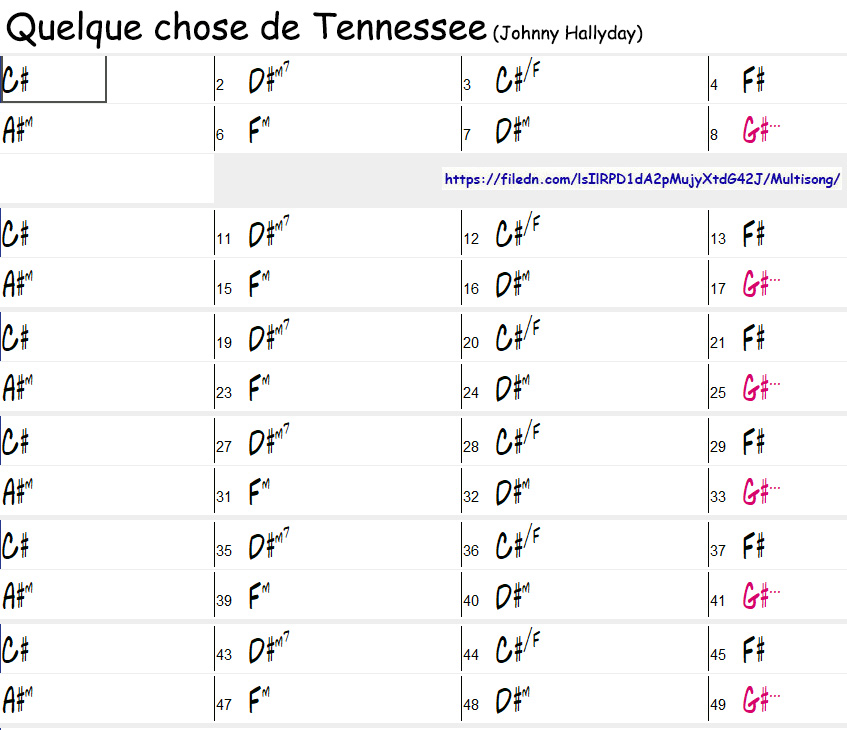The width and height of the screenshot is (847, 730).
Task: Click the D#m7 chord in measure 2
Action: click(268, 80)
